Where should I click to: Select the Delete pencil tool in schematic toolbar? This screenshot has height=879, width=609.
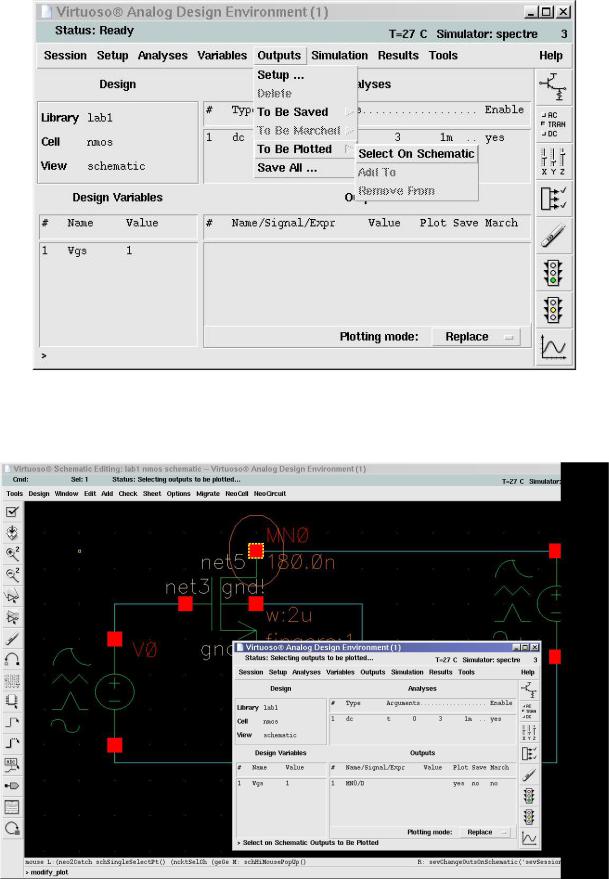12,638
